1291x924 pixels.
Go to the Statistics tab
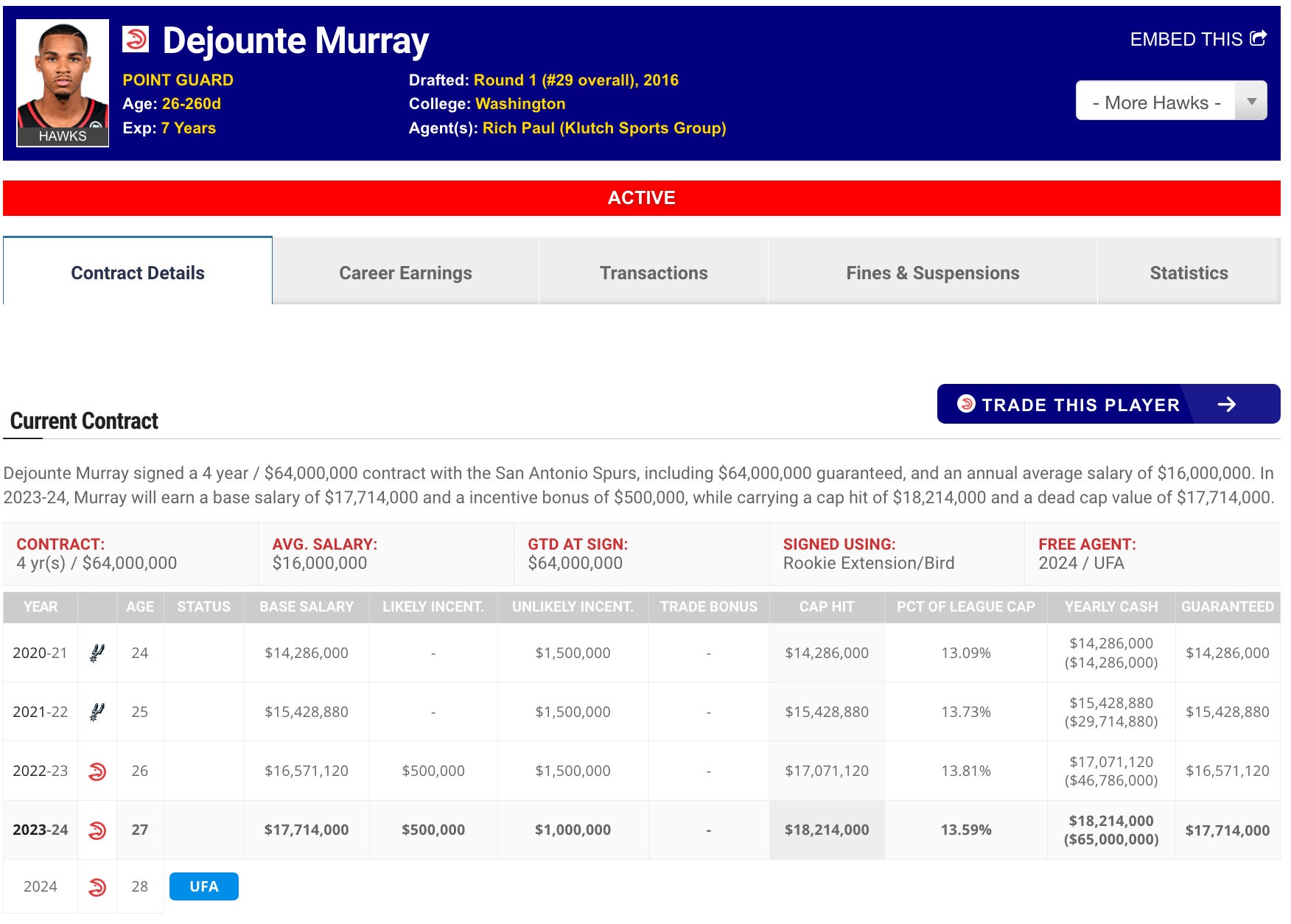(x=1189, y=273)
